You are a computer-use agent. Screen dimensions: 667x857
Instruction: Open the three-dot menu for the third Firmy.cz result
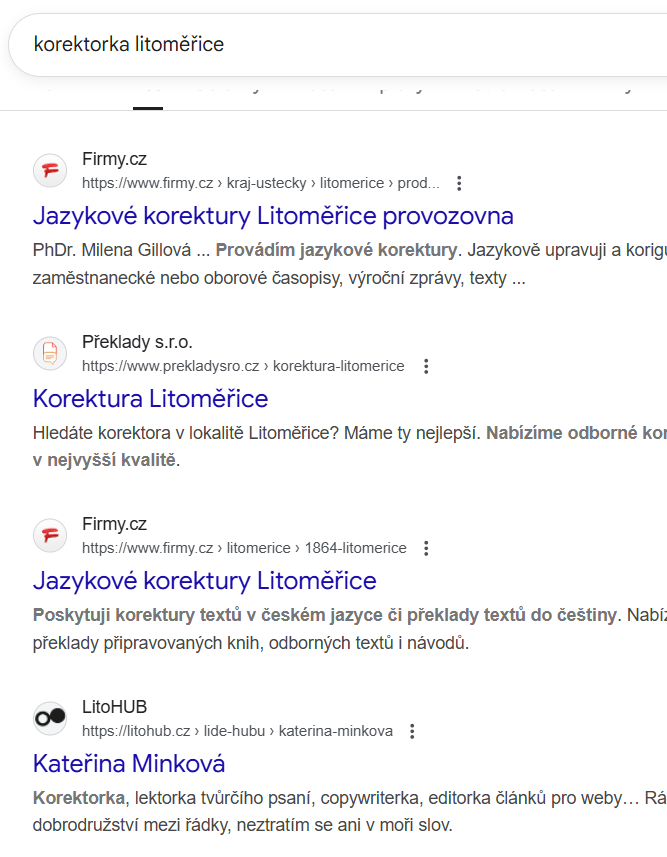coord(426,548)
